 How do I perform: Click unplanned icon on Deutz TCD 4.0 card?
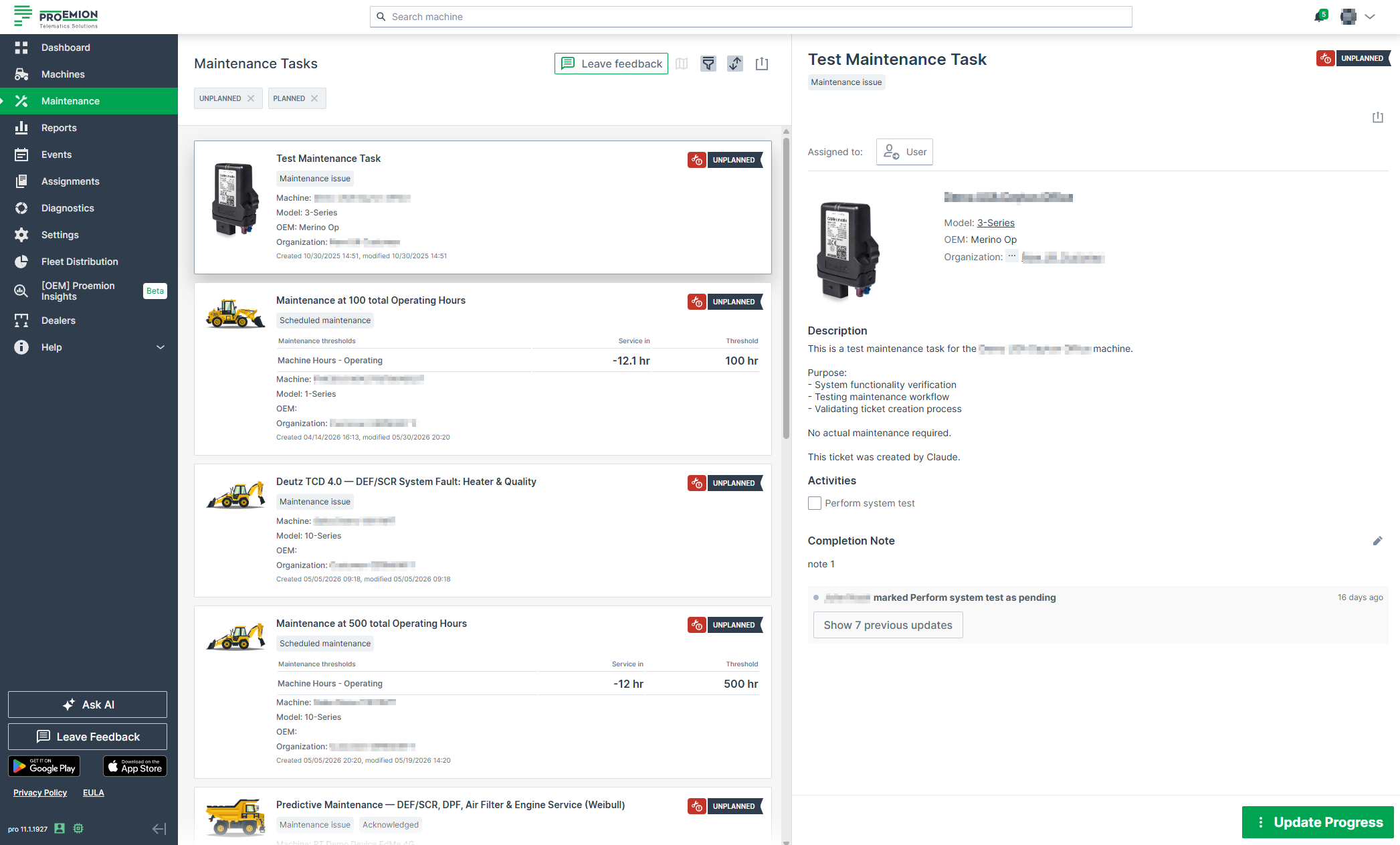[x=696, y=483]
